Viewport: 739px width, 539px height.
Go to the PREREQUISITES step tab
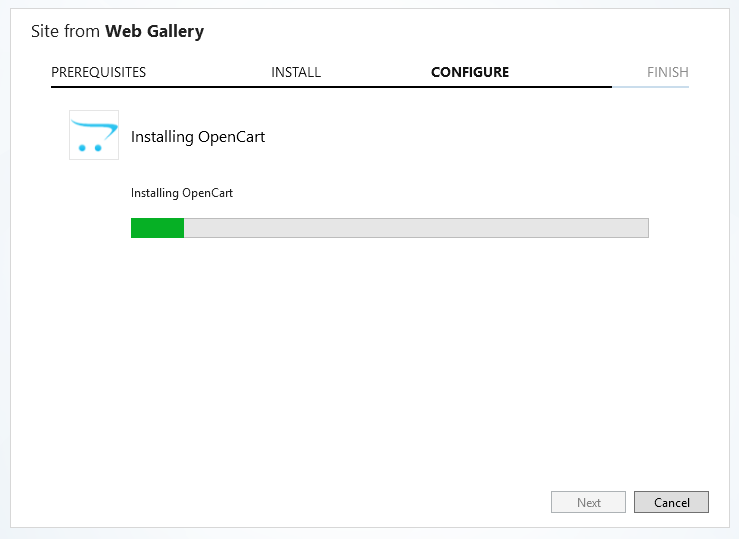coord(98,72)
